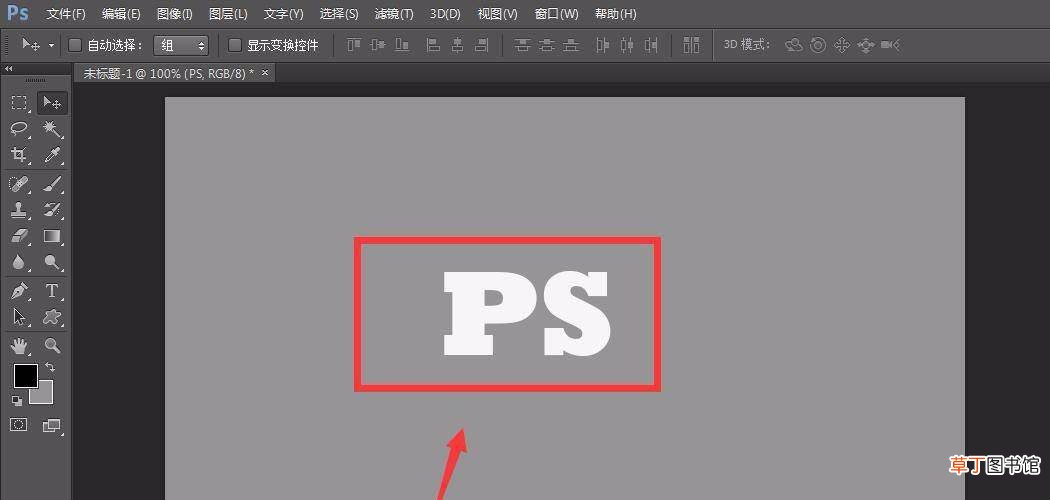The image size is (1050, 500).
Task: Open the 滤镜(T) menu
Action: click(x=394, y=13)
